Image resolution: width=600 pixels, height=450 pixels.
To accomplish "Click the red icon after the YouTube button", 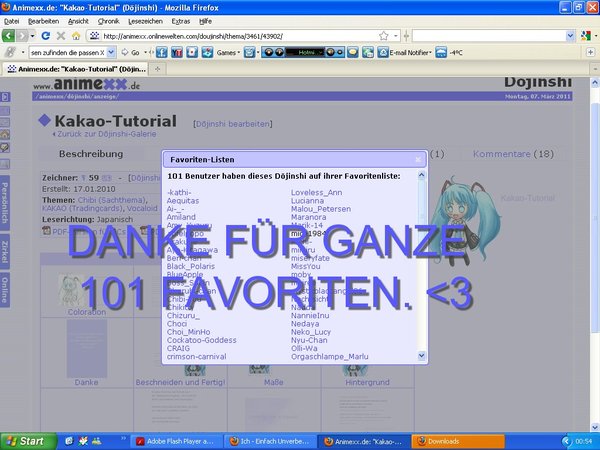I will (x=192, y=52).
